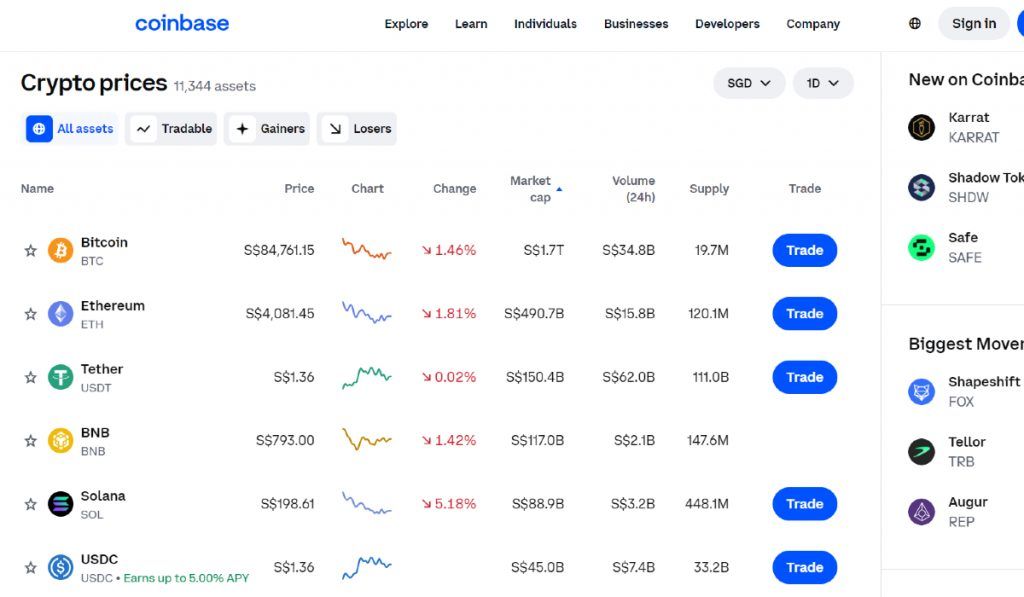The width and height of the screenshot is (1024, 597).
Task: Star Tether to add to watchlist
Action: 31,377
